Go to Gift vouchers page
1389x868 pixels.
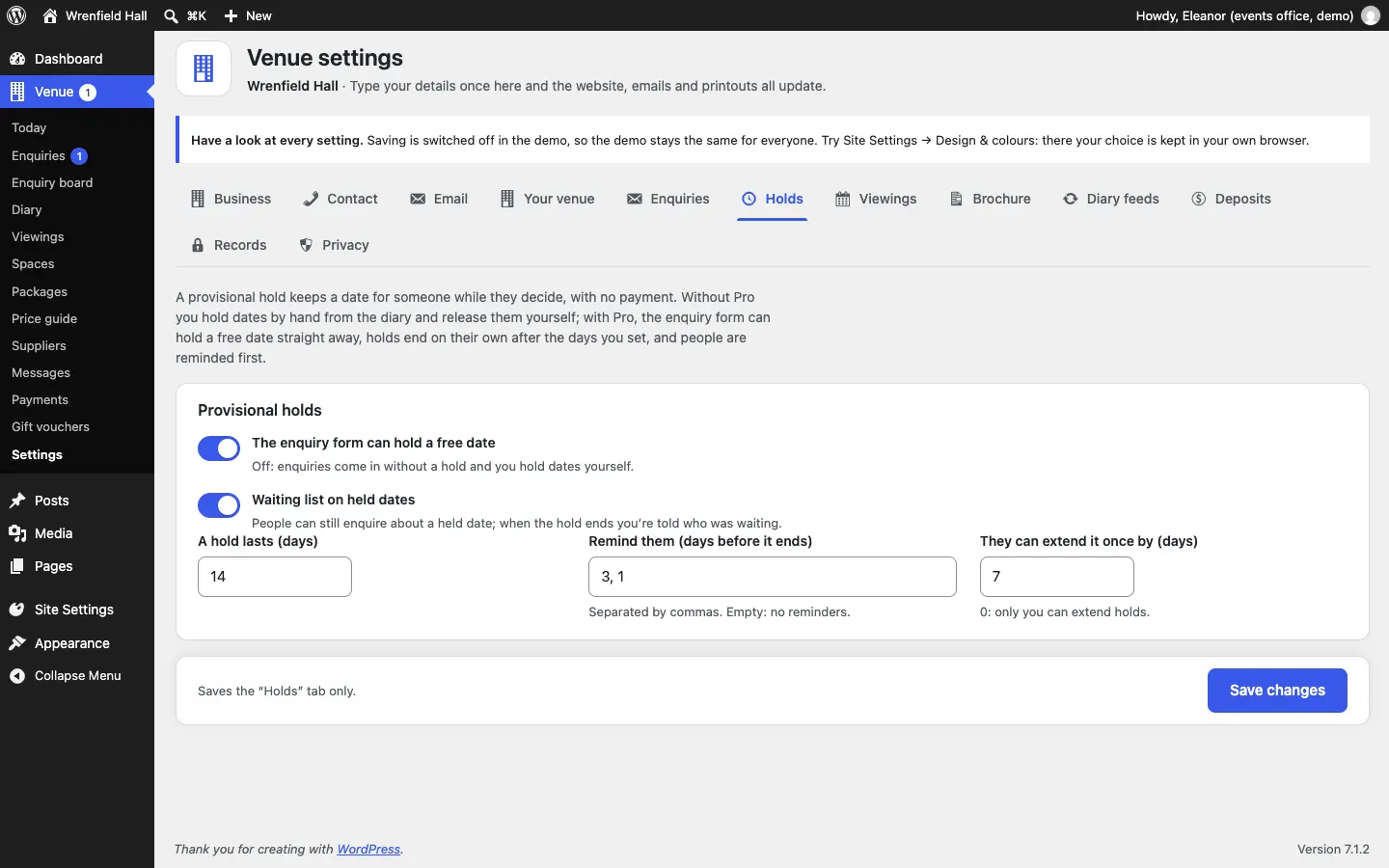[x=50, y=427]
